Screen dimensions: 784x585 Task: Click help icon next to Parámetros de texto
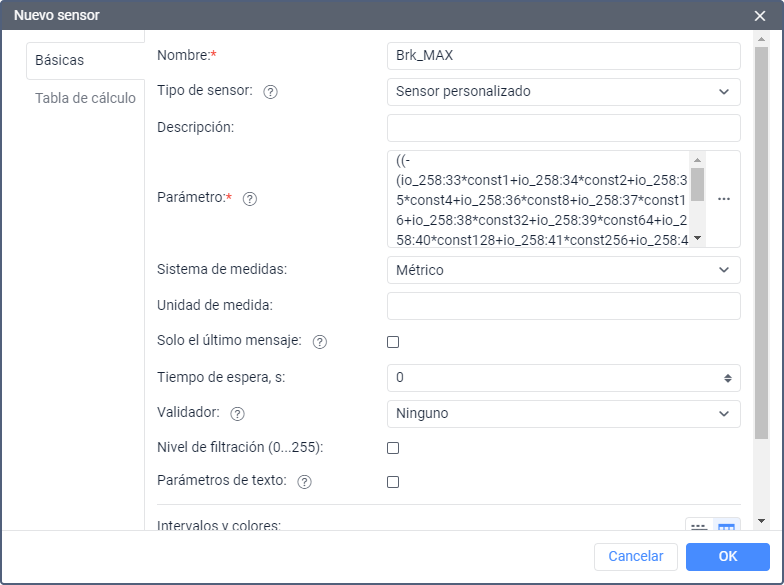pos(305,482)
